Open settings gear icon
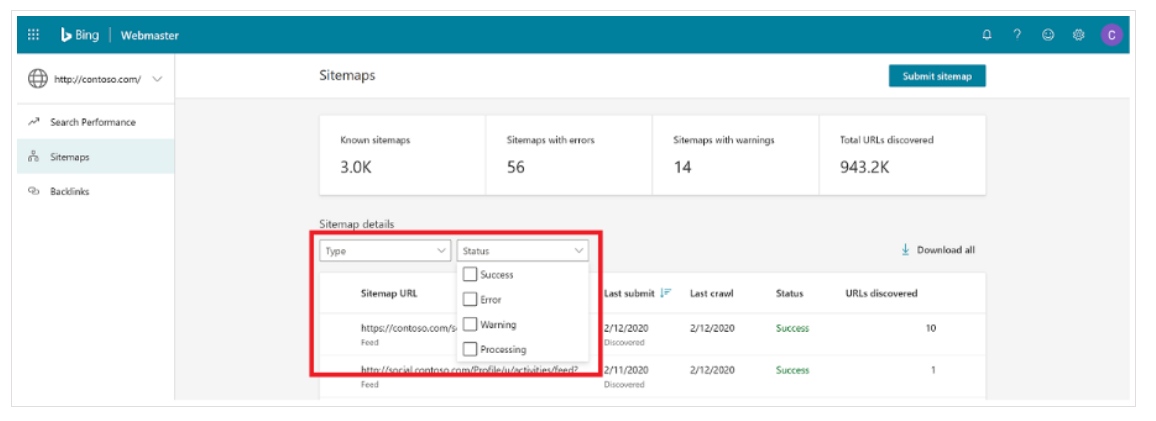Viewport: 1156px width, 421px height. 1079,35
